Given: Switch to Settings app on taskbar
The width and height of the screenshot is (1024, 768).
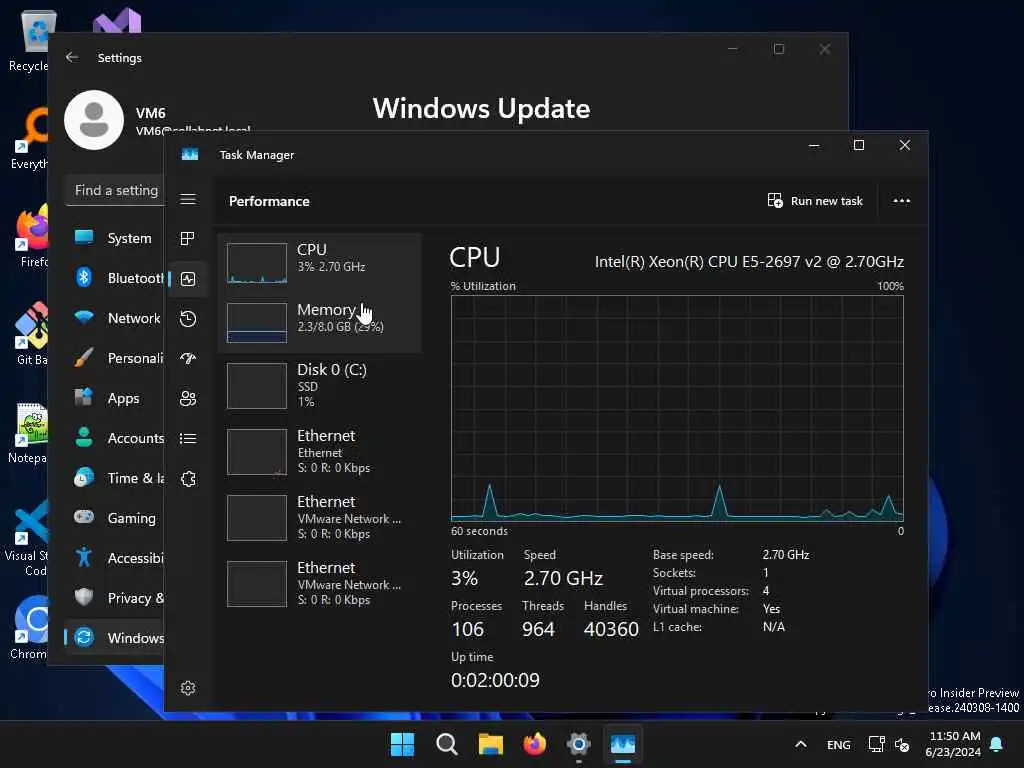Looking at the screenshot, I should click(579, 744).
